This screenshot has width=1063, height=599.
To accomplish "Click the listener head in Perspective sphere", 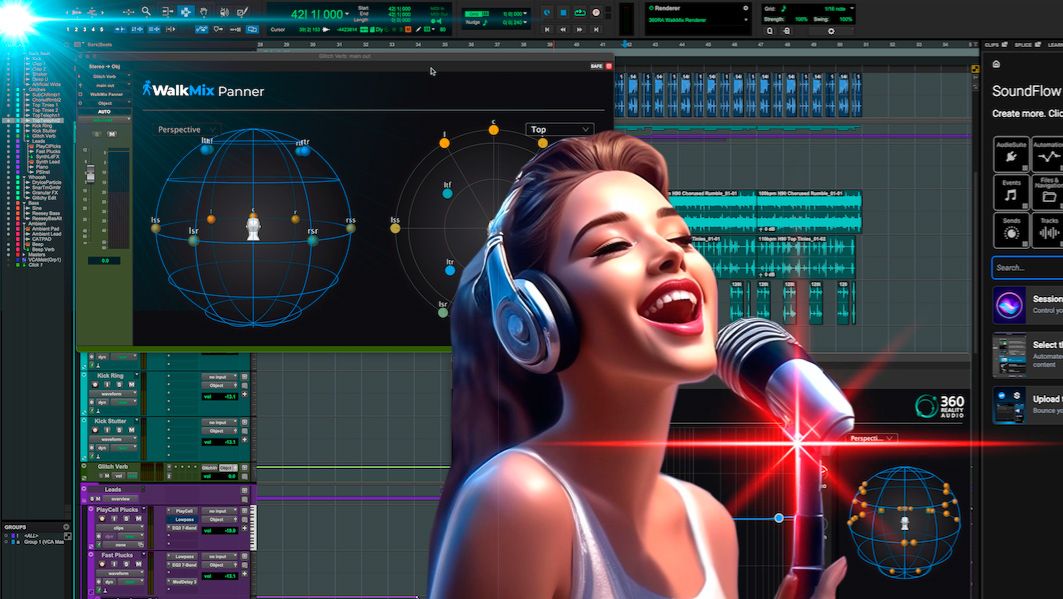I will pos(253,229).
